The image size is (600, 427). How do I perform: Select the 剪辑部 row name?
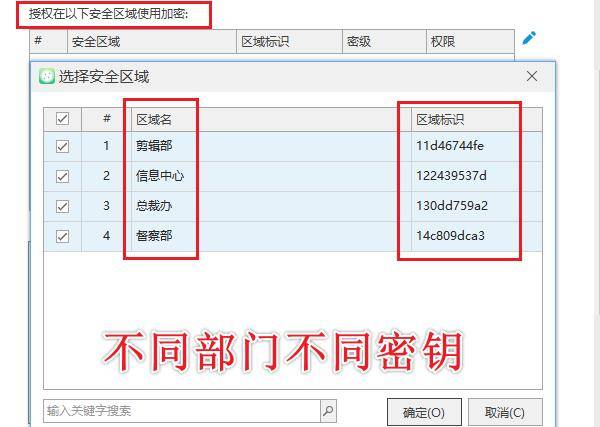click(154, 146)
